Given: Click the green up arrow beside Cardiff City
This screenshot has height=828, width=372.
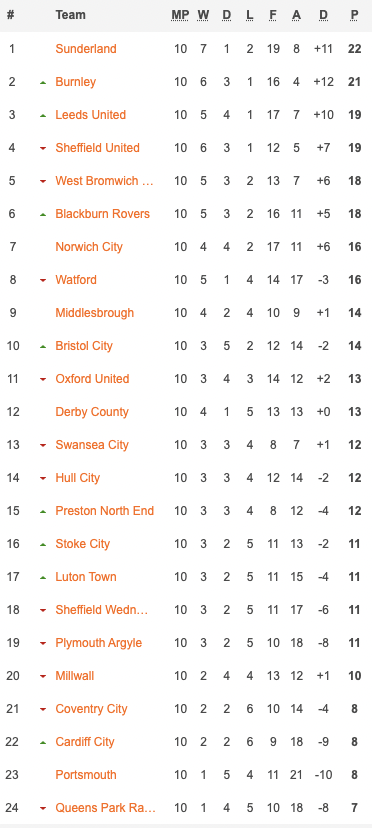Looking at the screenshot, I should [x=43, y=742].
